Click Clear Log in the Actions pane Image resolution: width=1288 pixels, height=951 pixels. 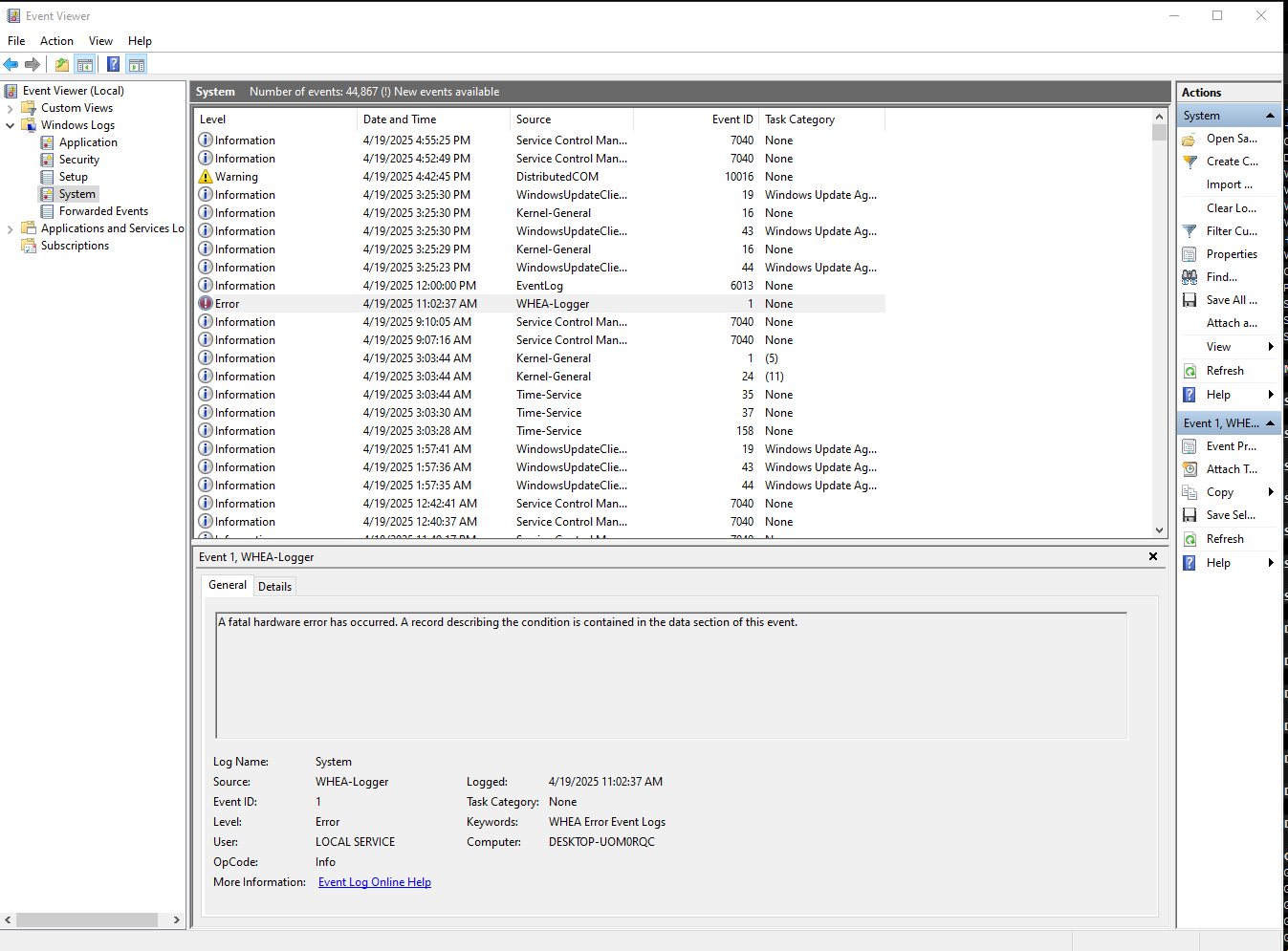(1232, 208)
